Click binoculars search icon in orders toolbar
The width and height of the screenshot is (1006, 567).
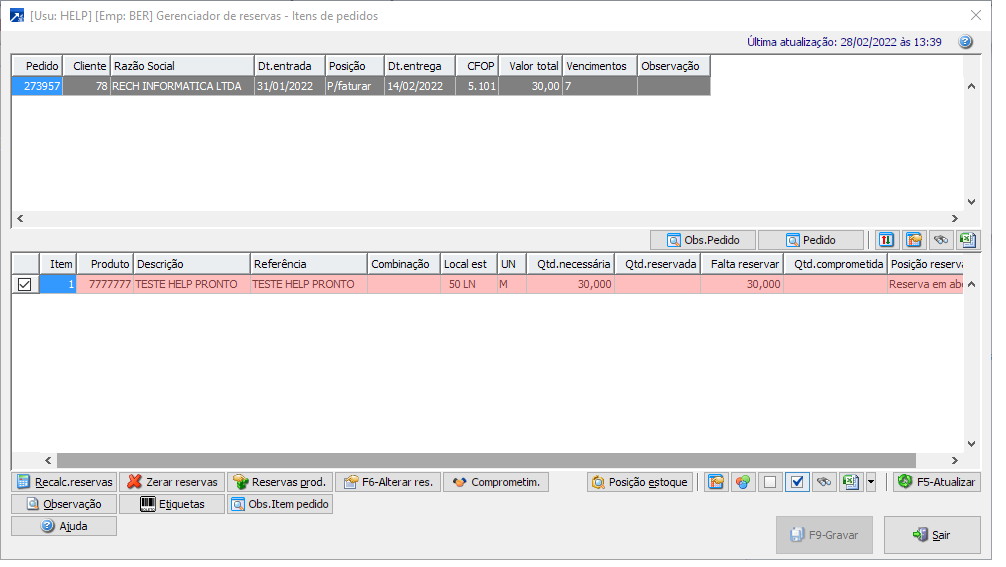[941, 240]
